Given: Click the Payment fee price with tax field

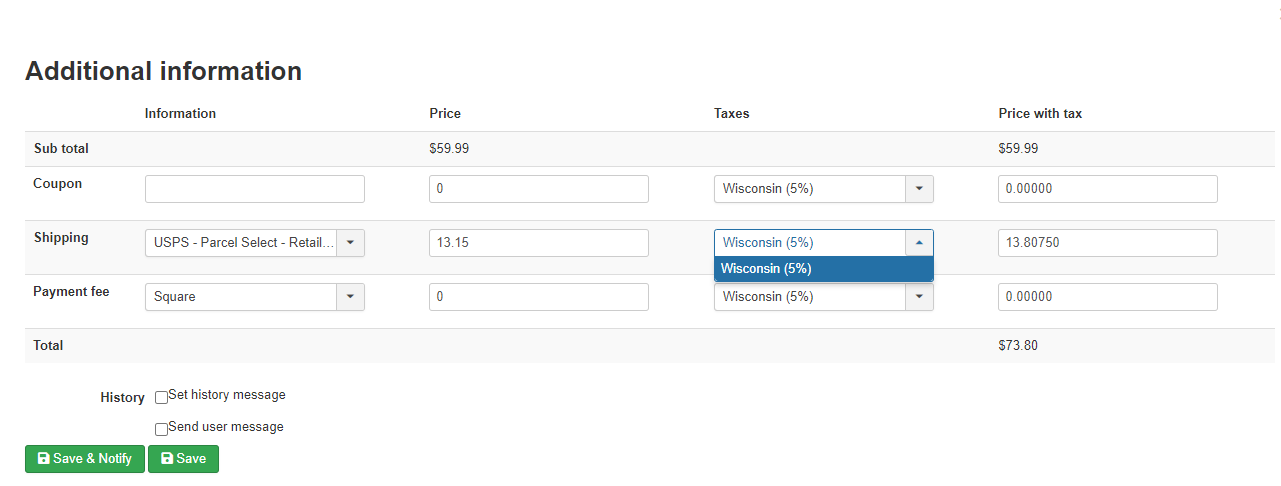Looking at the screenshot, I should pyautogui.click(x=1107, y=297).
